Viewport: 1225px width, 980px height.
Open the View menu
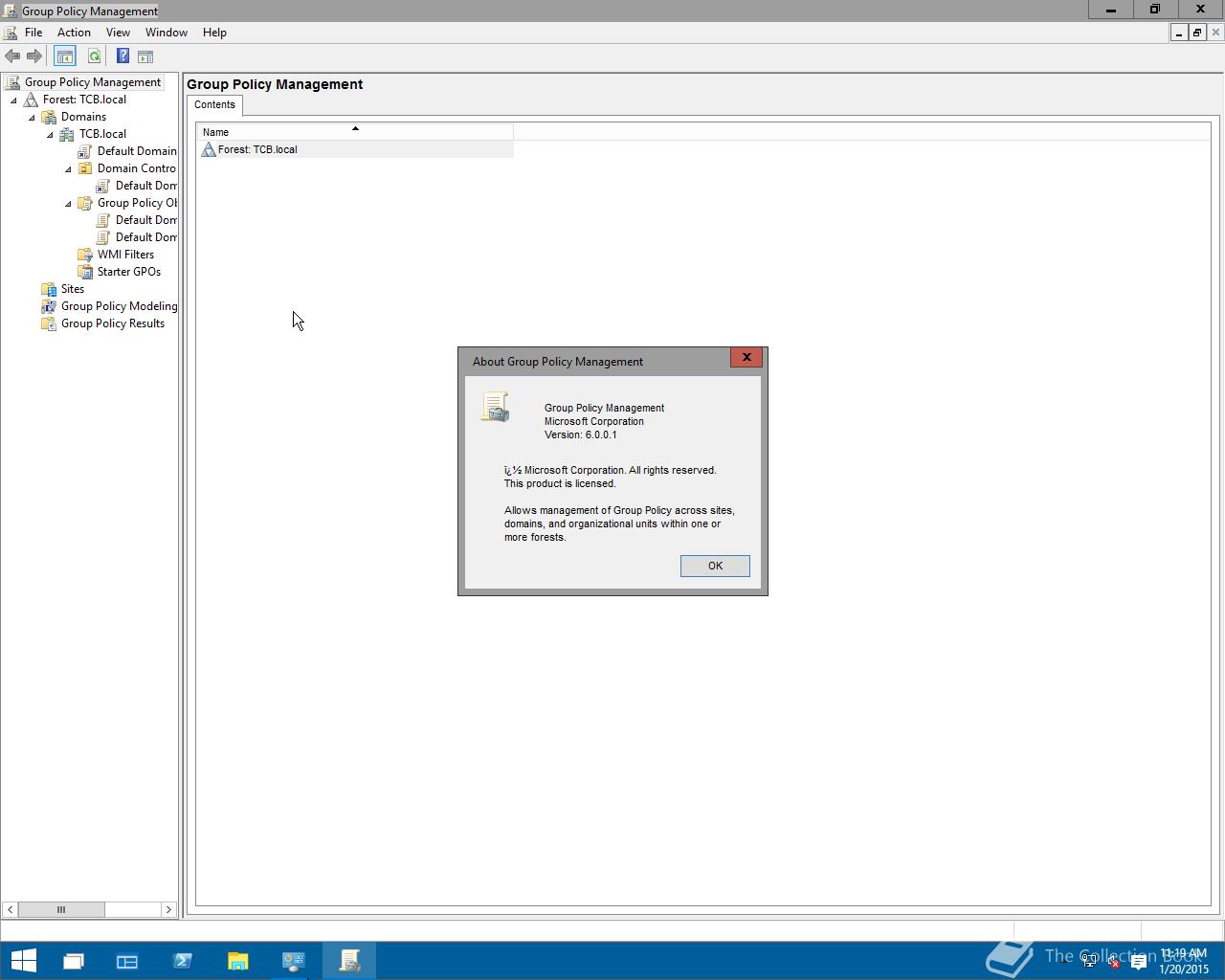click(118, 33)
